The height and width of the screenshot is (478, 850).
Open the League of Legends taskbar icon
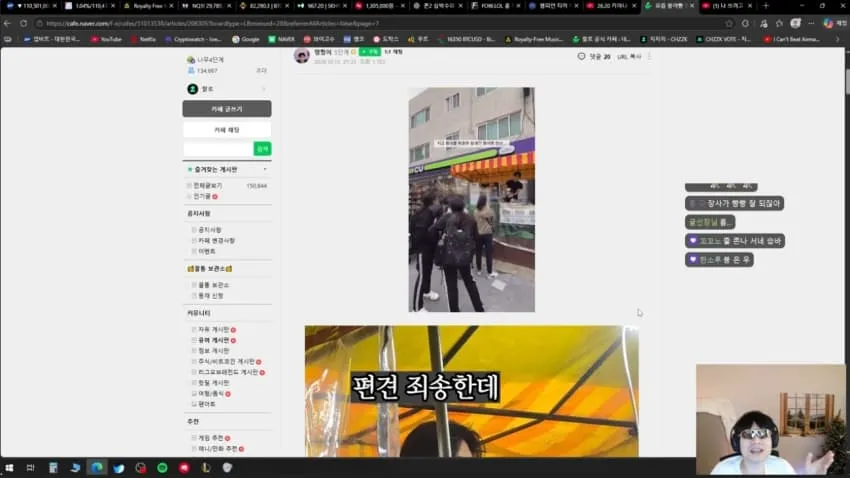point(205,468)
